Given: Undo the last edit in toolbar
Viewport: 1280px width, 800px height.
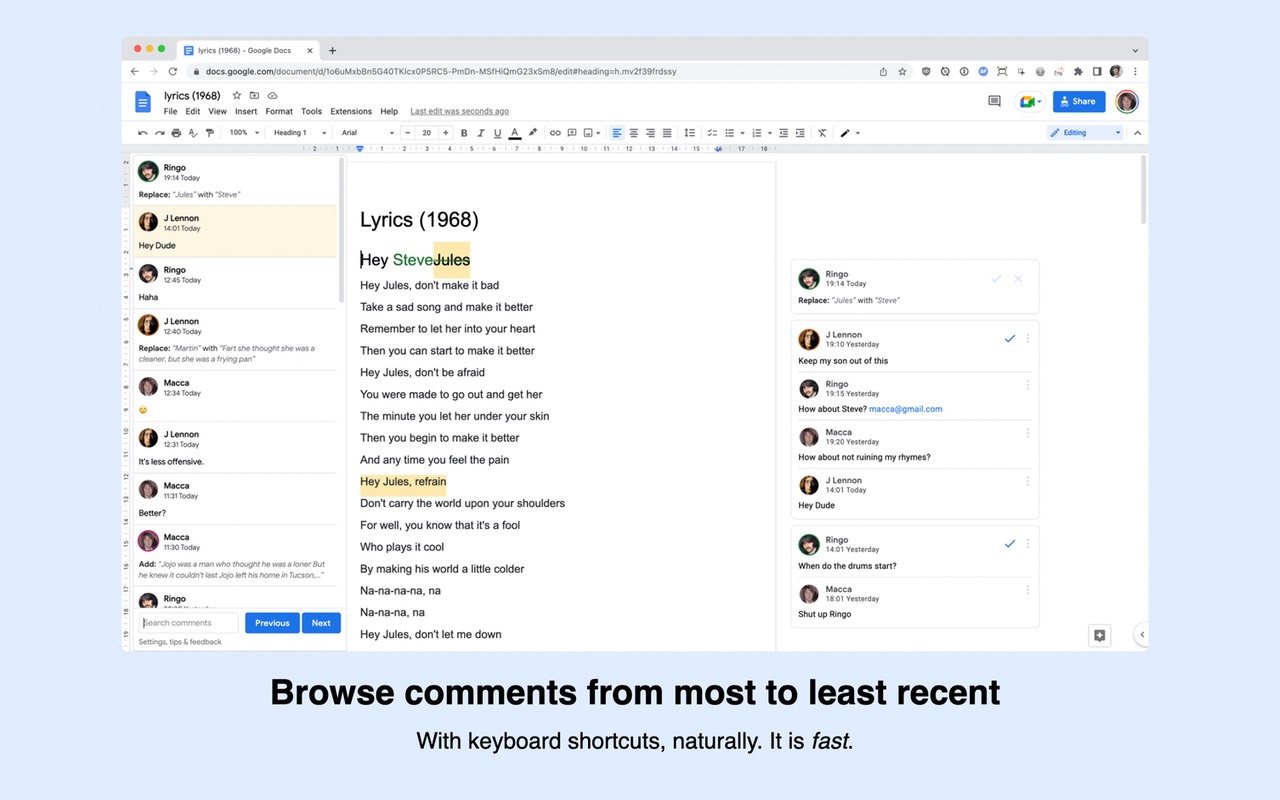Looking at the screenshot, I should (143, 133).
